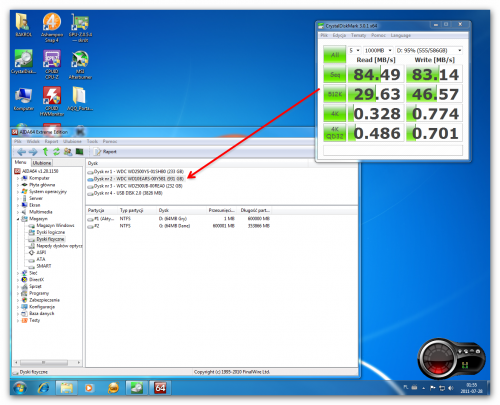This screenshot has width=500, height=405.
Task: Select Dysk nr 1 in the disk list
Action: pos(135,172)
